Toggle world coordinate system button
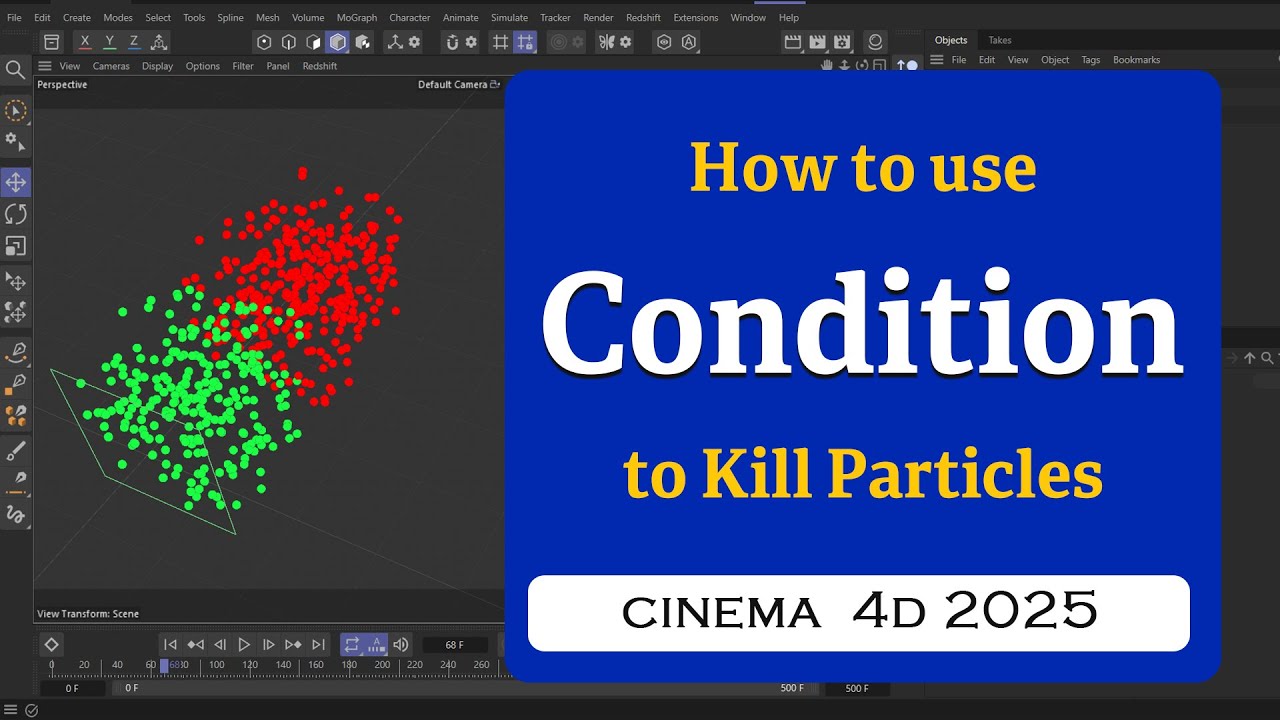This screenshot has width=1280, height=720. click(158, 42)
